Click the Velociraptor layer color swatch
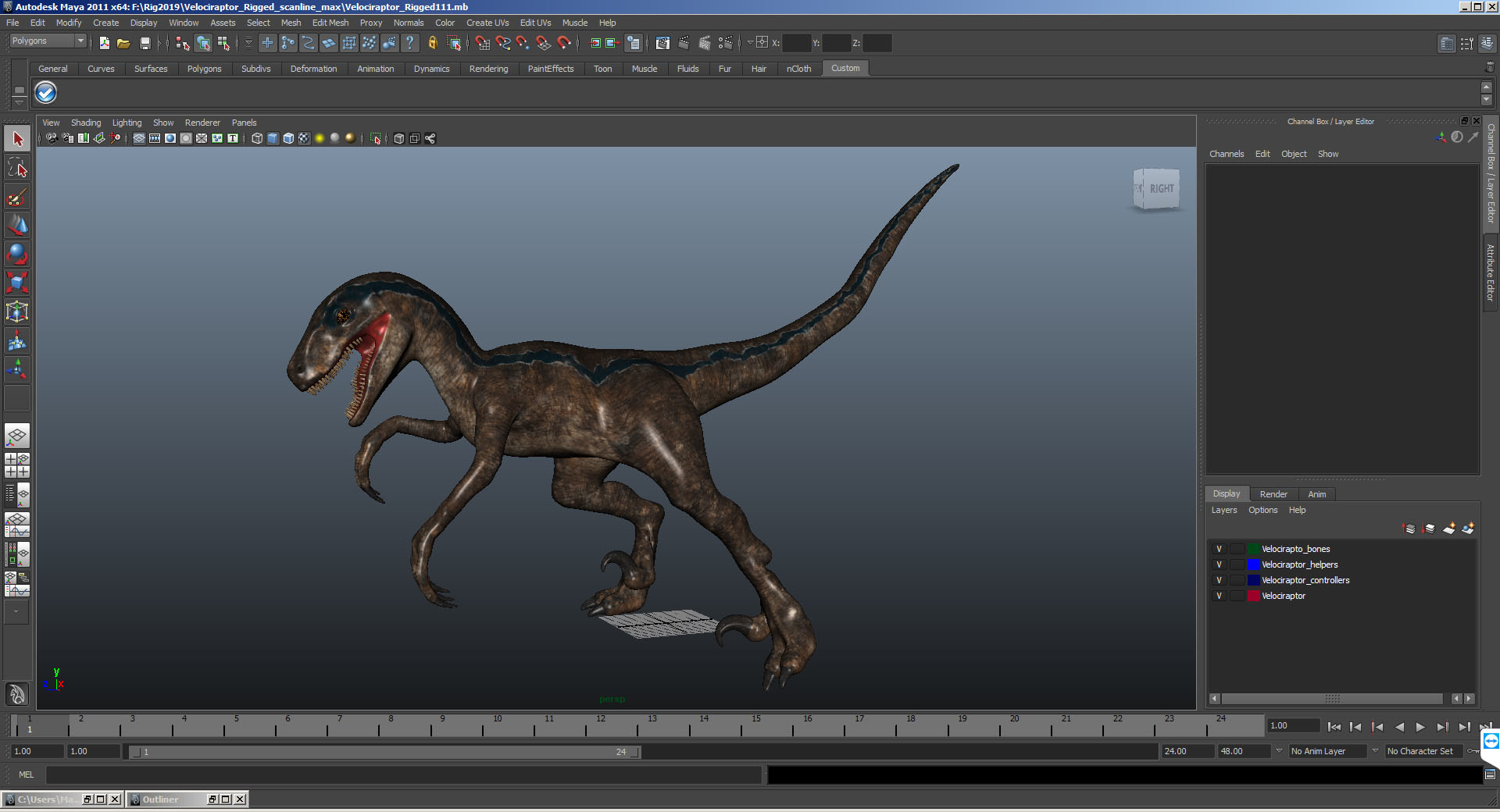 tap(1254, 596)
